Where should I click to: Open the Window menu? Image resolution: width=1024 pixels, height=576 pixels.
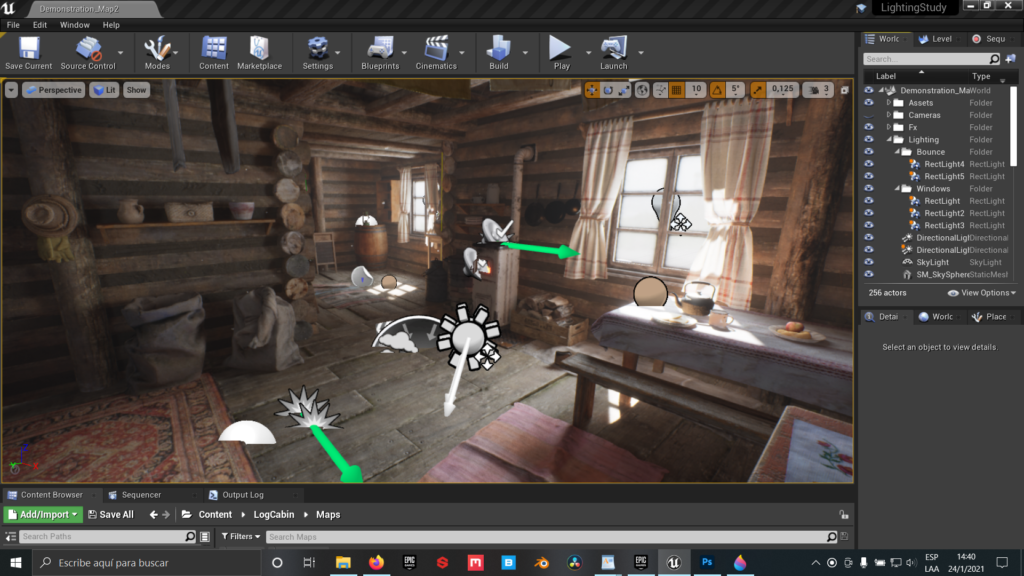tap(75, 25)
